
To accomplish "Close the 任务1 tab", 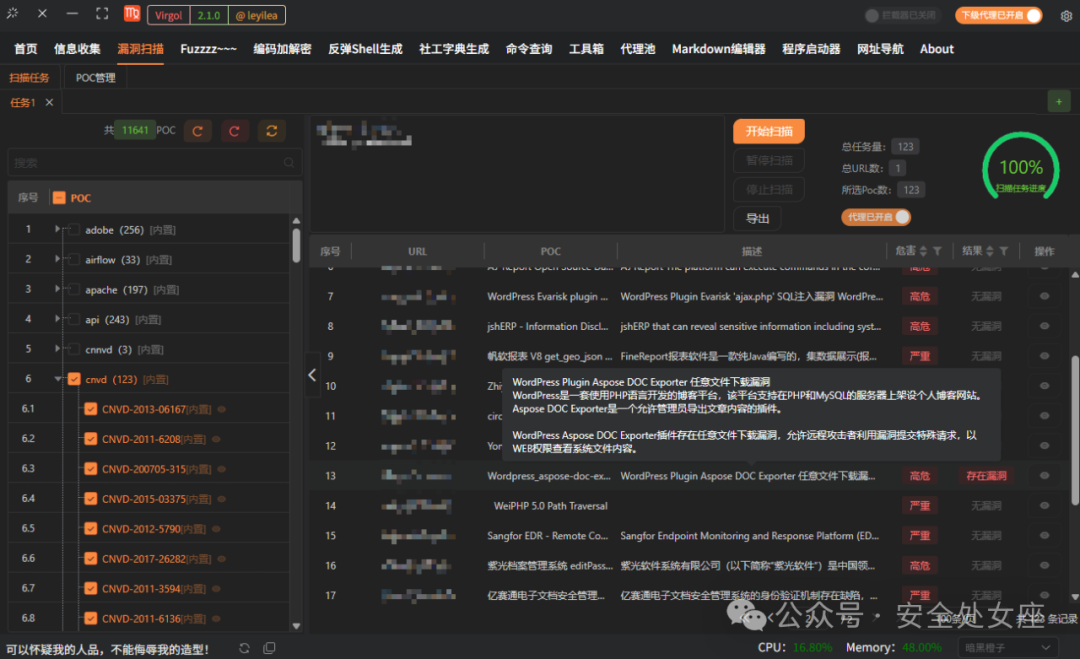I will tap(49, 103).
